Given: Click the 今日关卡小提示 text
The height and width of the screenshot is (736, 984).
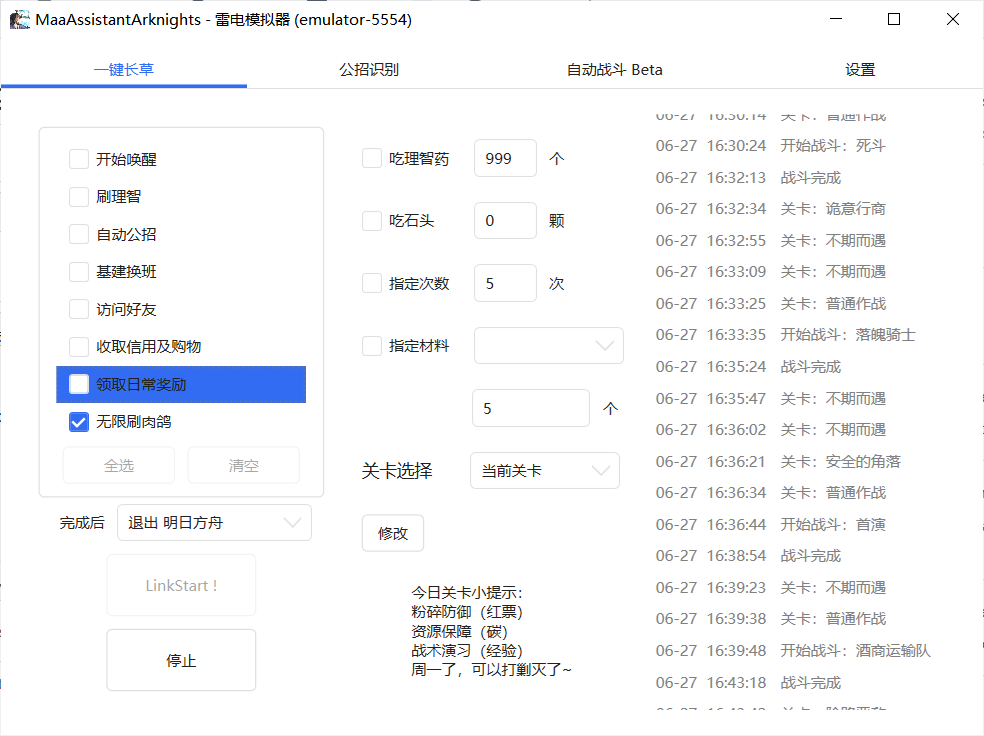Looking at the screenshot, I should point(467,592).
